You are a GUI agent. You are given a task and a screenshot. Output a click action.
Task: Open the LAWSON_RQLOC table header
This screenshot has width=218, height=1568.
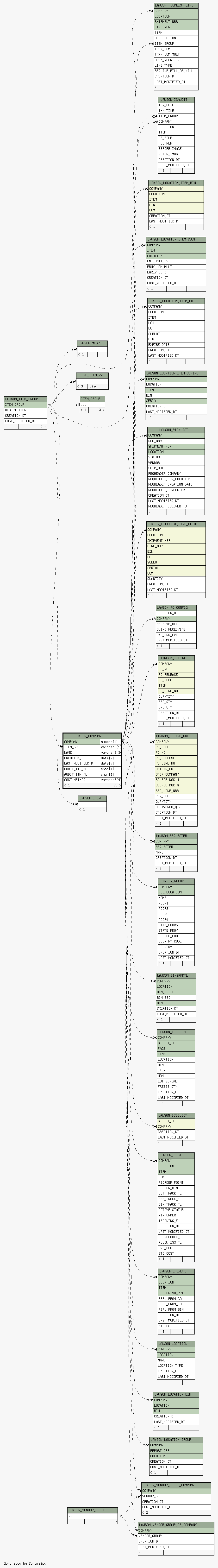176,881
